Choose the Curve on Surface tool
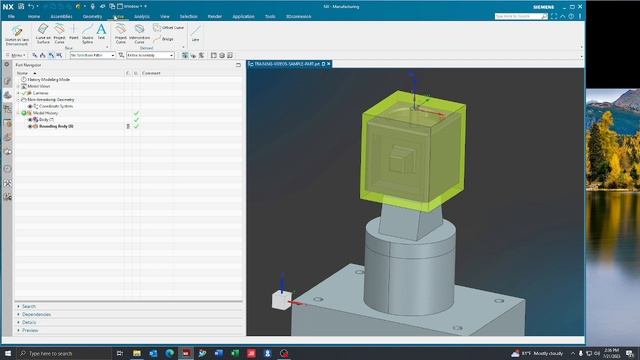Screen dimensions: 640x360 click(43, 33)
